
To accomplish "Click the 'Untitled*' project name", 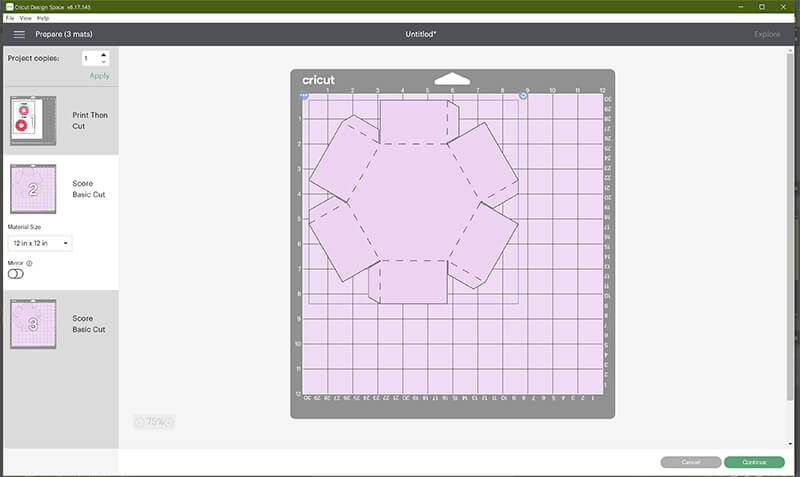I will click(x=421, y=34).
